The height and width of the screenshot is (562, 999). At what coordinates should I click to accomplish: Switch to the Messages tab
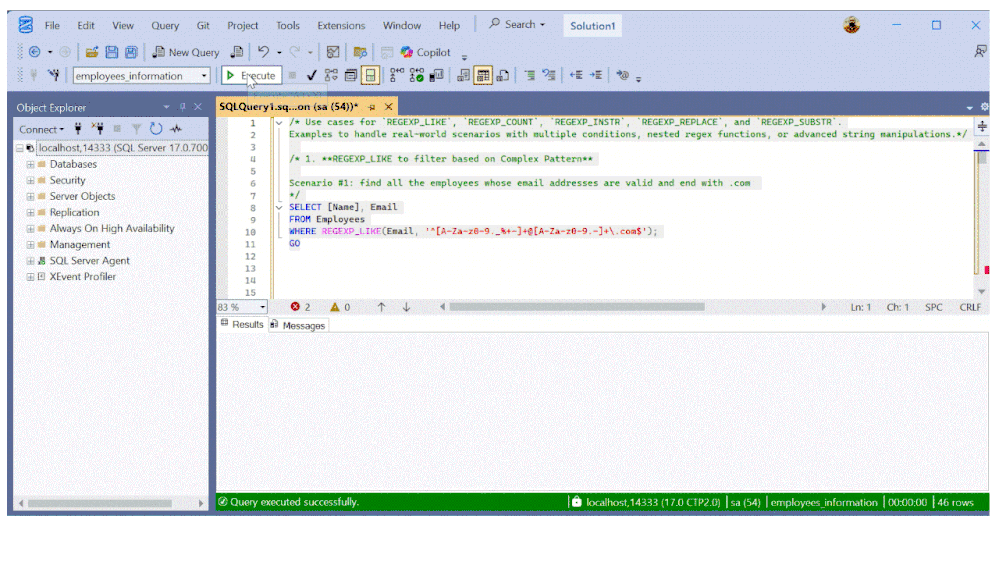(x=298, y=326)
